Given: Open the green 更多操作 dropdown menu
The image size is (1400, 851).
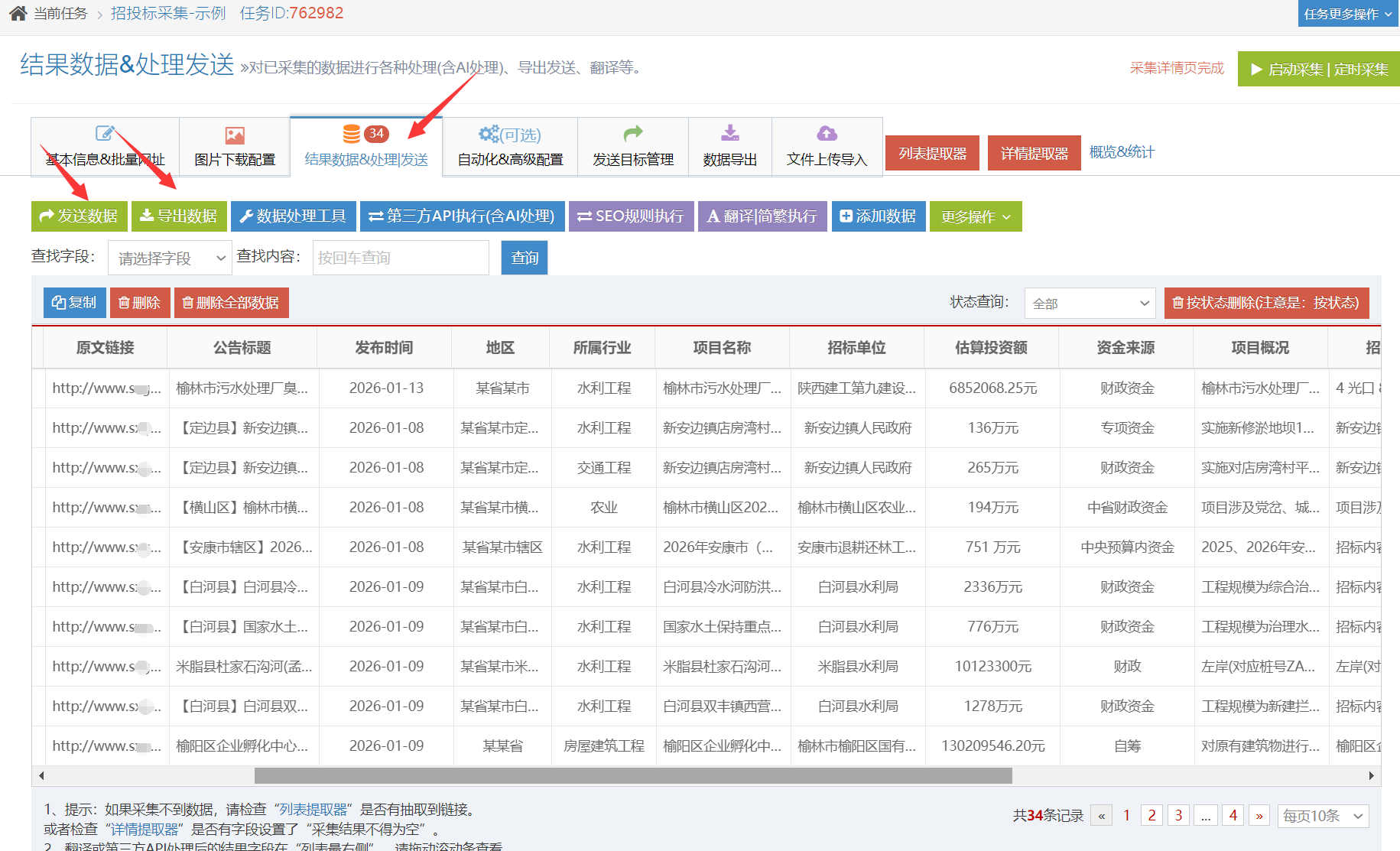Looking at the screenshot, I should 975,217.
